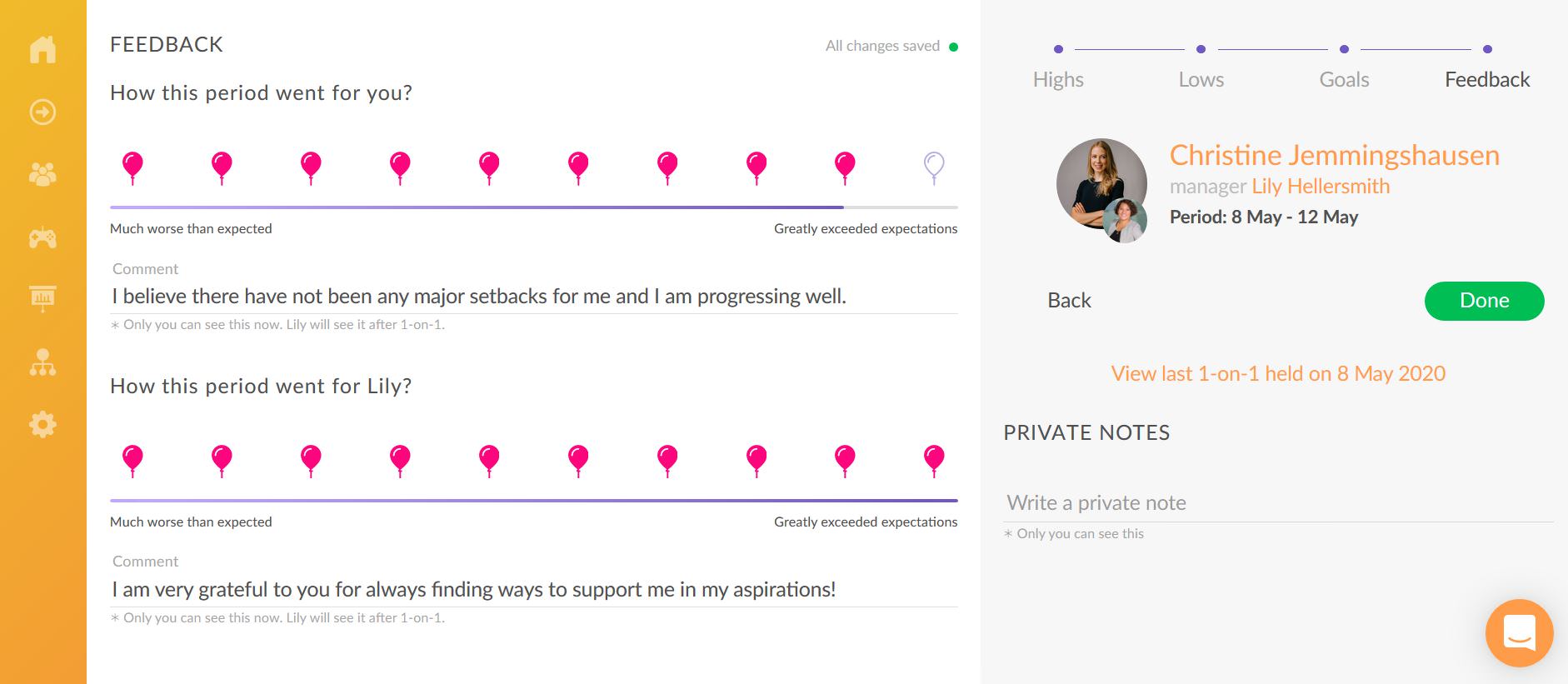Select the tenth balloon for your period

[934, 167]
